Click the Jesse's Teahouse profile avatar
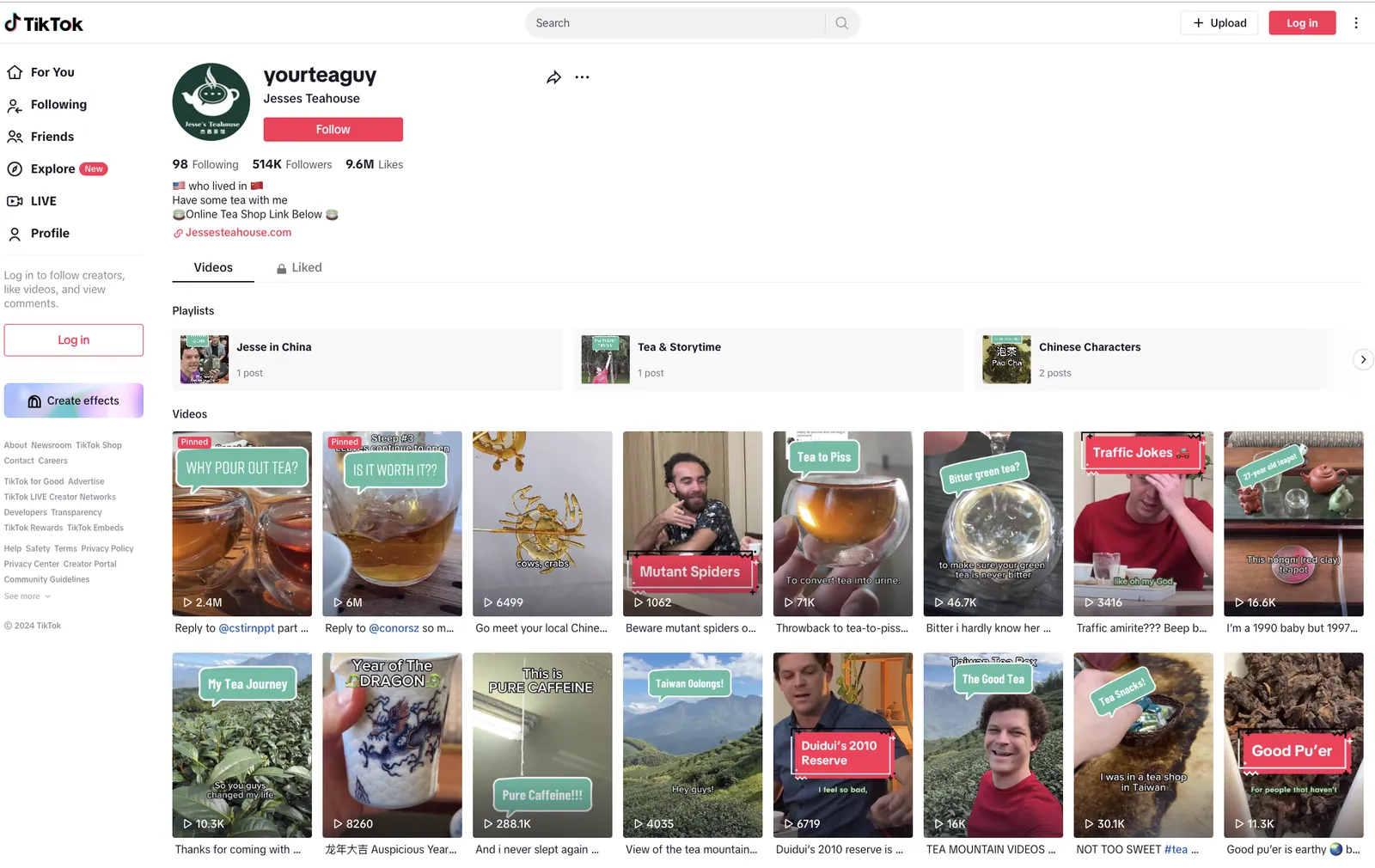This screenshot has height=868, width=1375. pos(211,101)
